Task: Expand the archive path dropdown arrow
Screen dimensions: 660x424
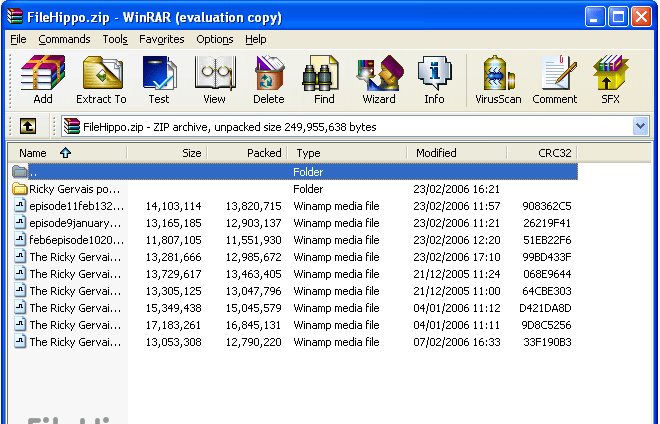Action: (x=640, y=126)
